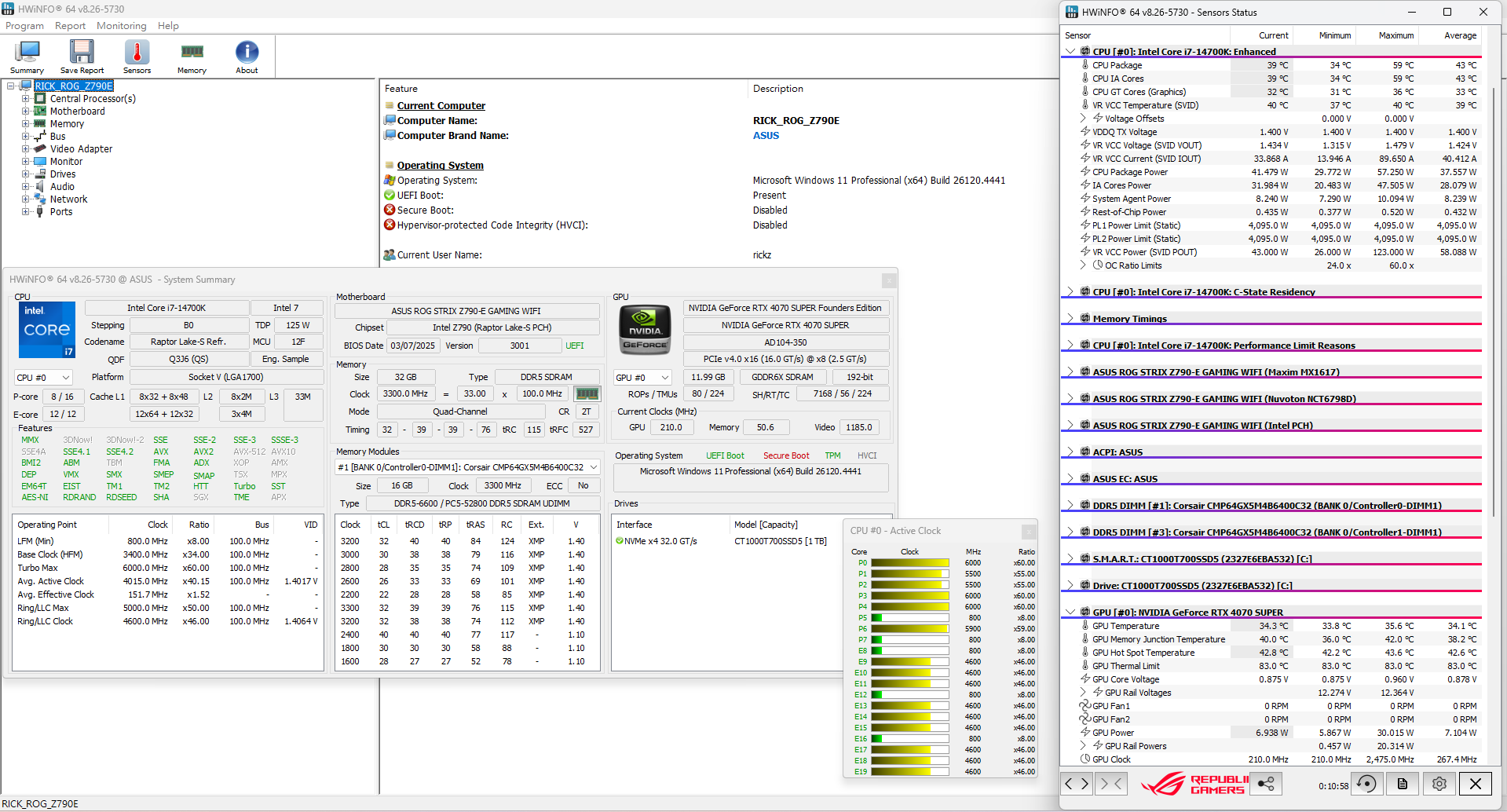Expand the Voltage Offsets sensor row

[x=1083, y=118]
